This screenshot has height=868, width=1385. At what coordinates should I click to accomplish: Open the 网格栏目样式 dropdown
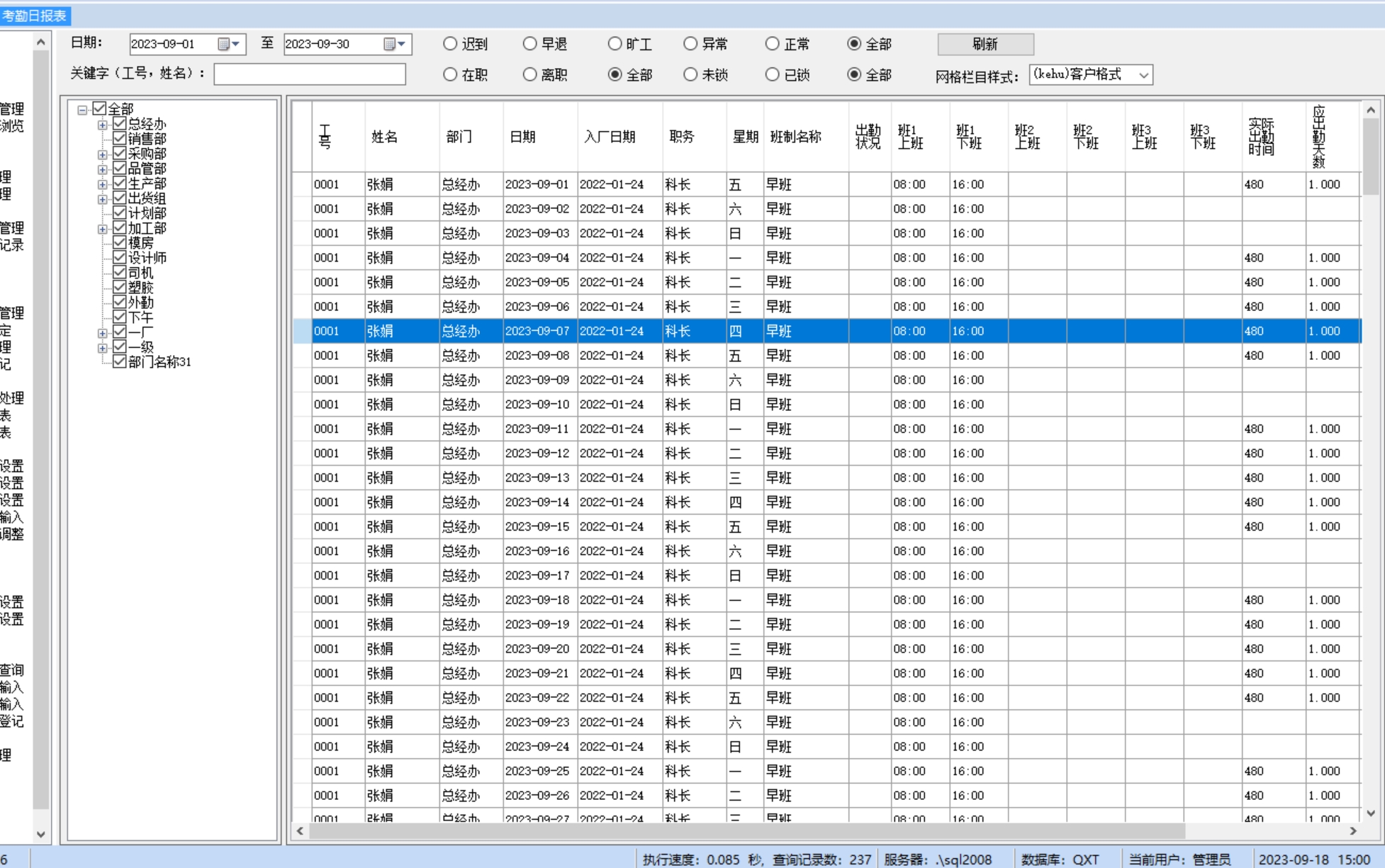point(1143,75)
